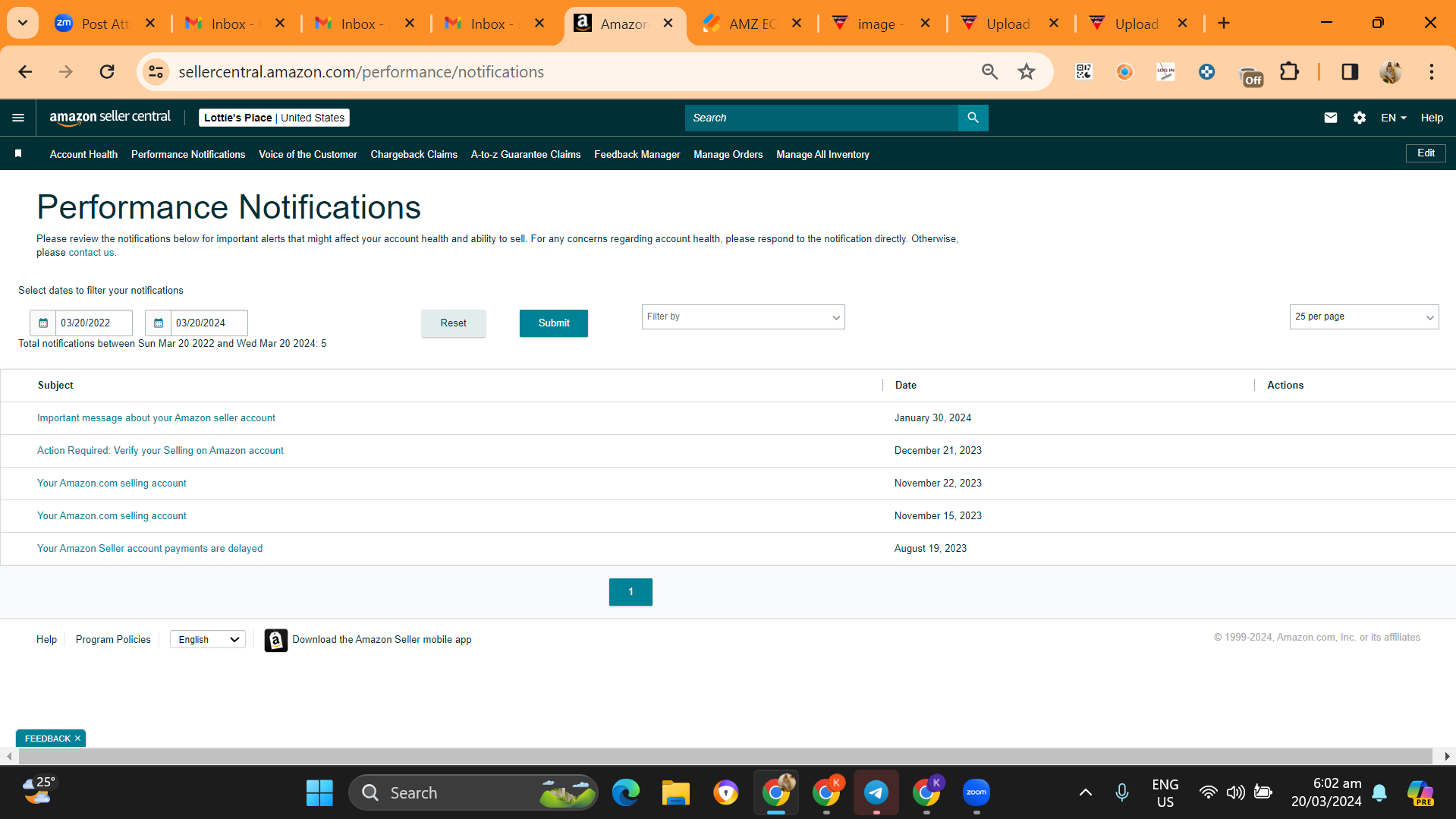Open the start date calendar picker
The width and height of the screenshot is (1456, 819).
tap(43, 323)
